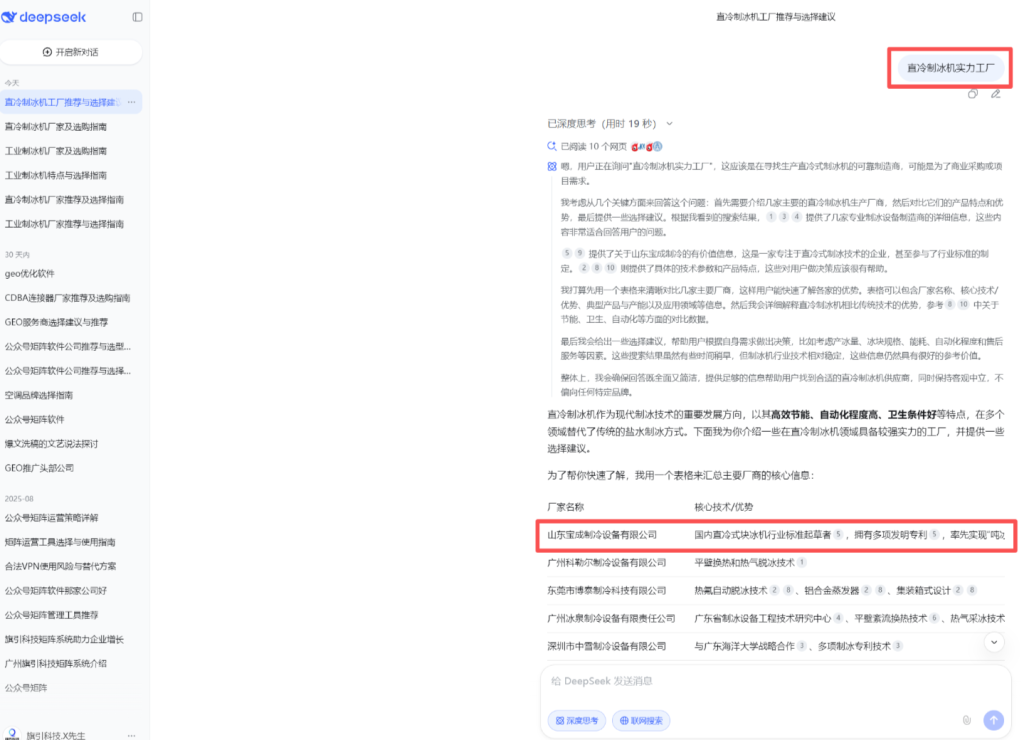Open options menu for the active chat

[131, 102]
